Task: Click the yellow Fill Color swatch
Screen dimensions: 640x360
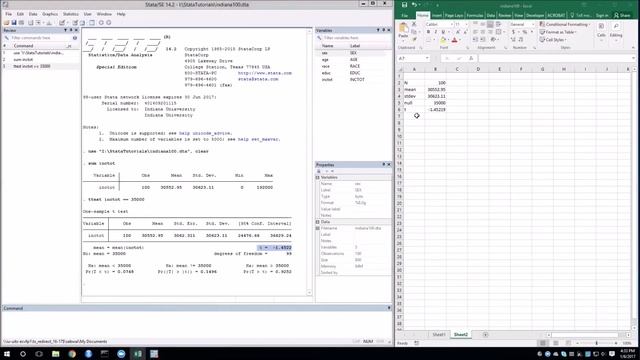Action: pos(443,40)
